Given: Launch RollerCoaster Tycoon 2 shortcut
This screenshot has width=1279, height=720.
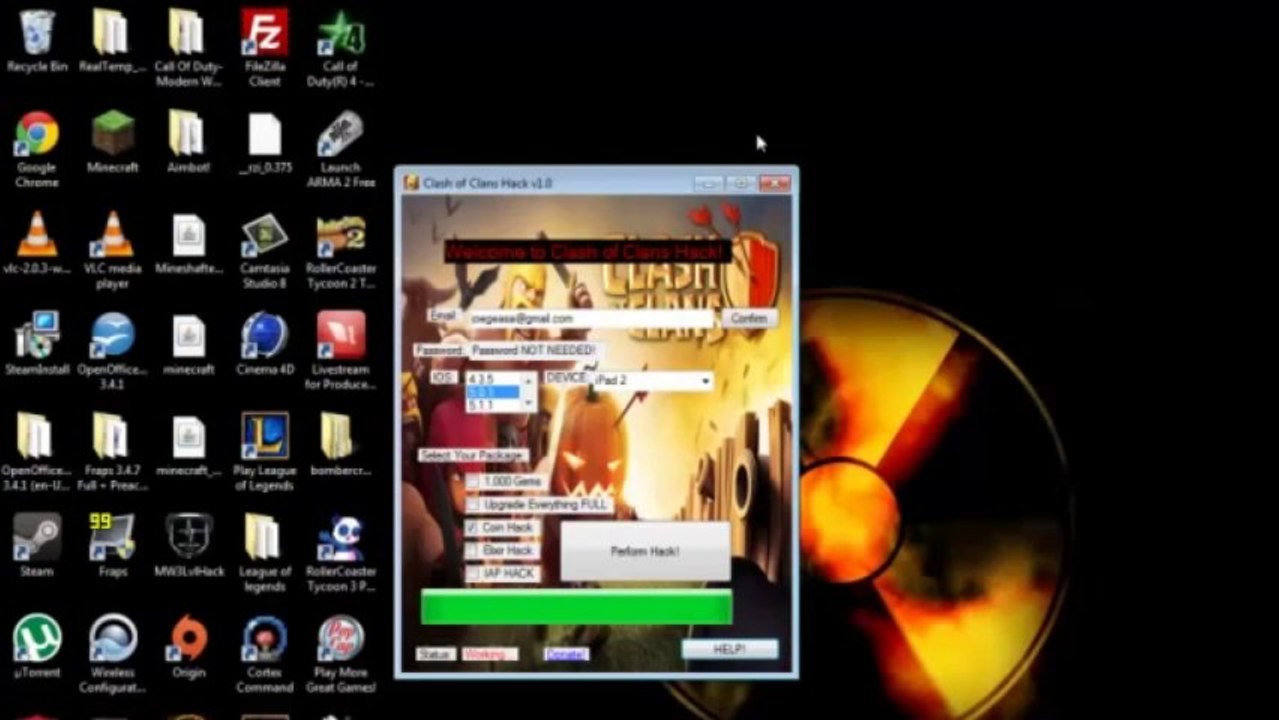Looking at the screenshot, I should (x=341, y=250).
